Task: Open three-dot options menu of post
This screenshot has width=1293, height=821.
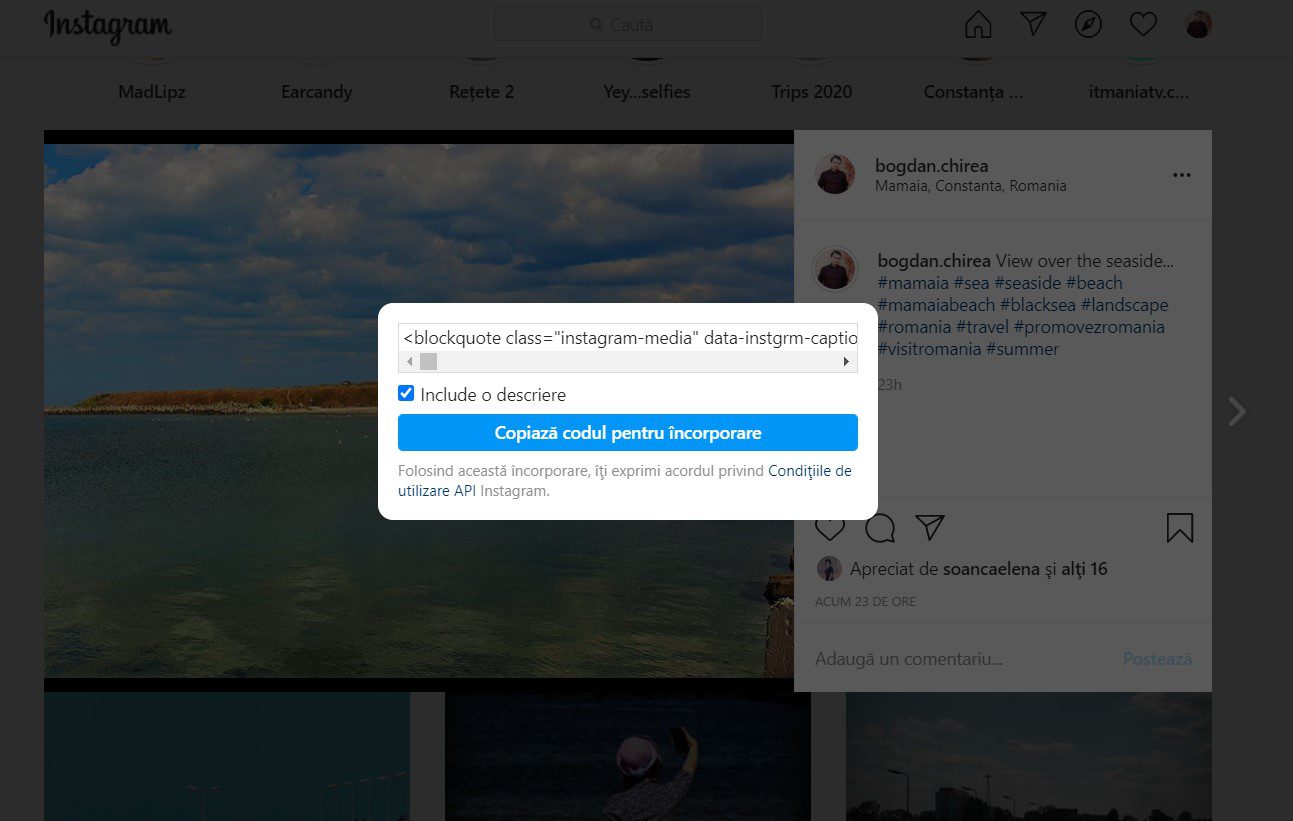Action: 1182,175
